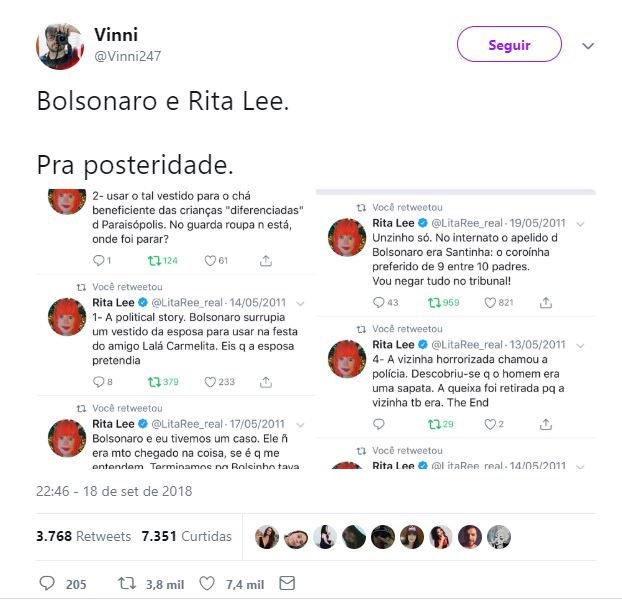Open the 22:46 - 18 de set de 2018 timestamp
Image resolution: width=622 pixels, height=604 pixels.
pyautogui.click(x=114, y=491)
